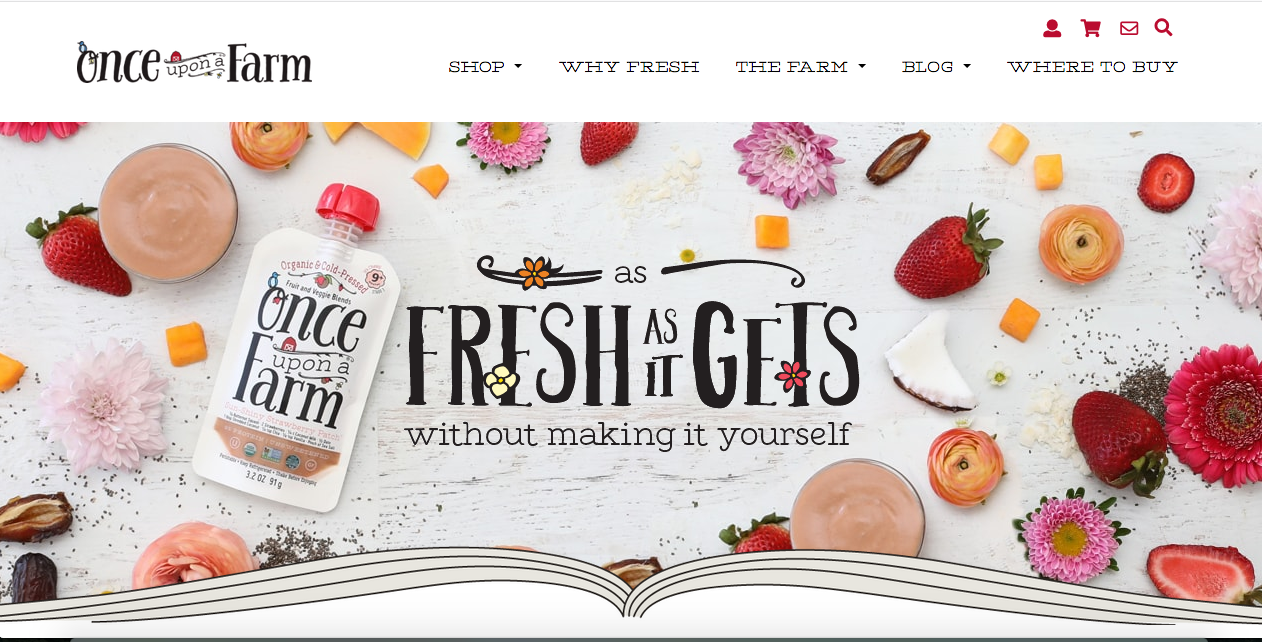The width and height of the screenshot is (1262, 642).
Task: Click the Once Upon a Farm logo
Action: (x=194, y=63)
